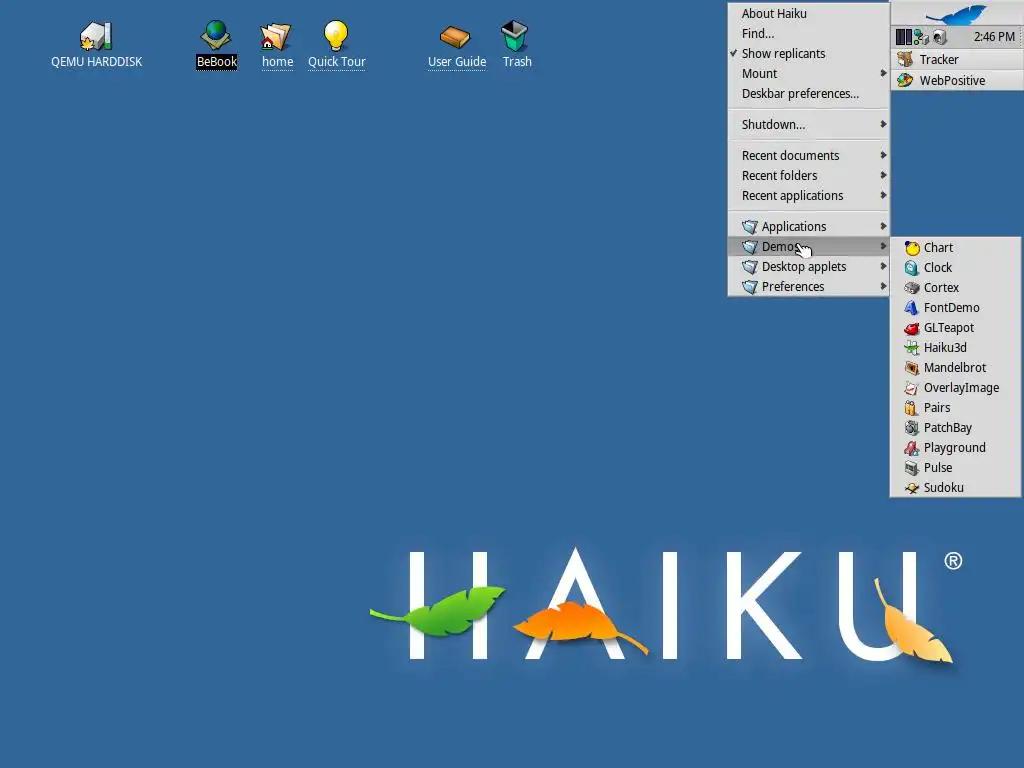Open the Find... menu entry

(808, 33)
